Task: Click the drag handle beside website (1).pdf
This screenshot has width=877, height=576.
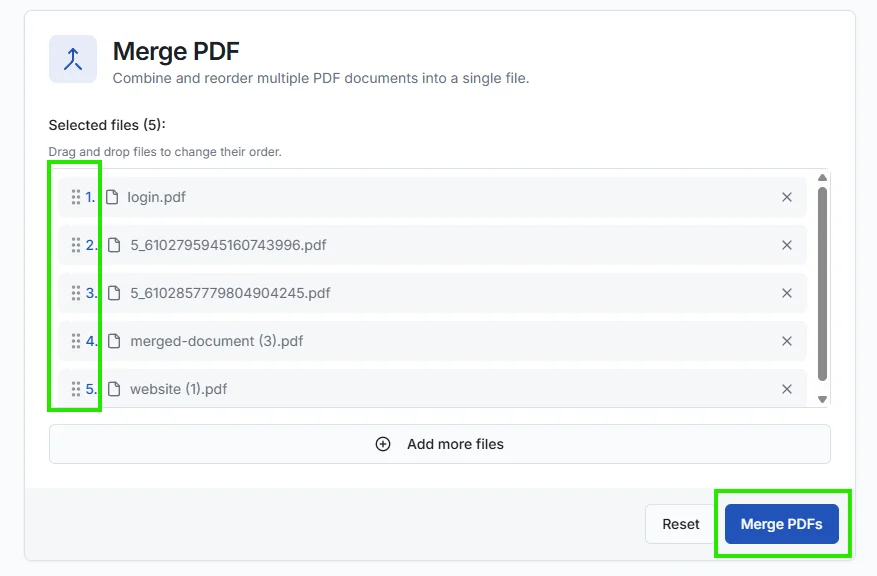Action: click(76, 389)
